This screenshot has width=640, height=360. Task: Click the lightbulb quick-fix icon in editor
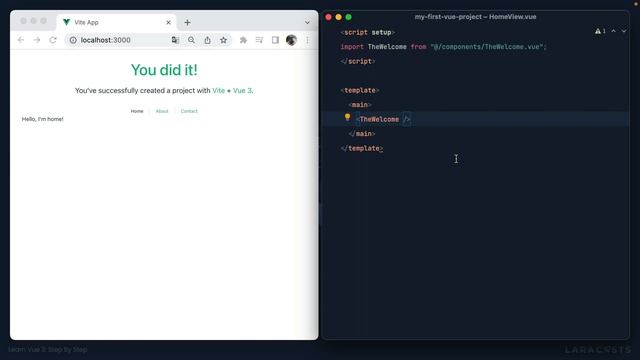point(347,118)
